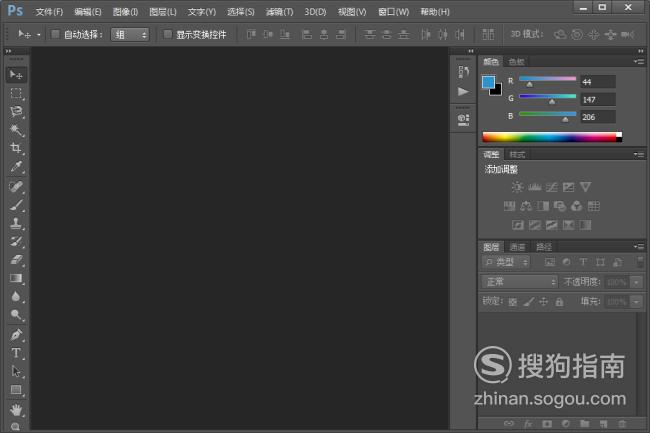Viewport: 650px width, 433px height.
Task: Switch to the 样式 tab
Action: coord(517,155)
